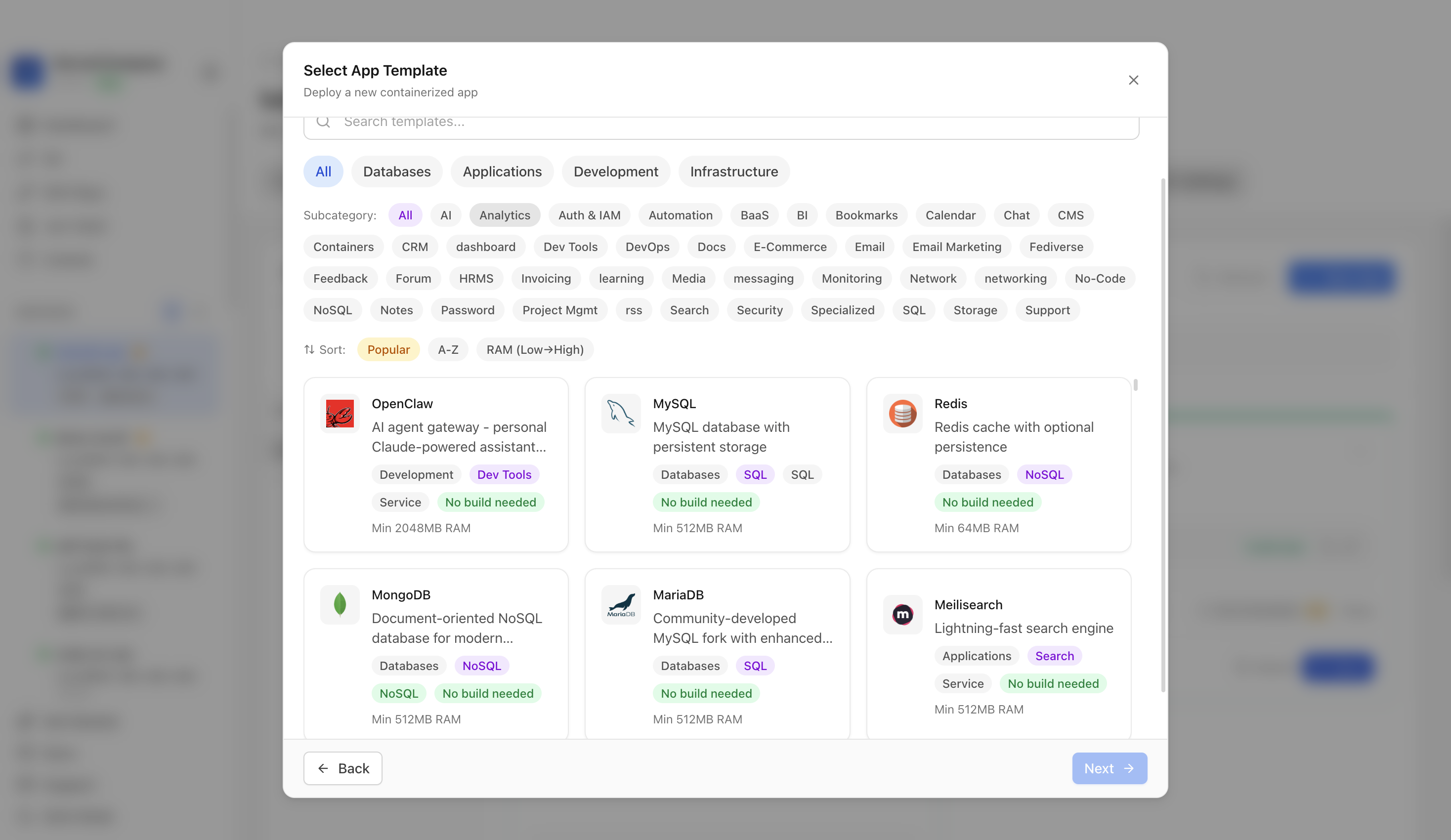Filter by Auth & IAM subcategory
This screenshot has width=1451, height=840.
point(589,215)
